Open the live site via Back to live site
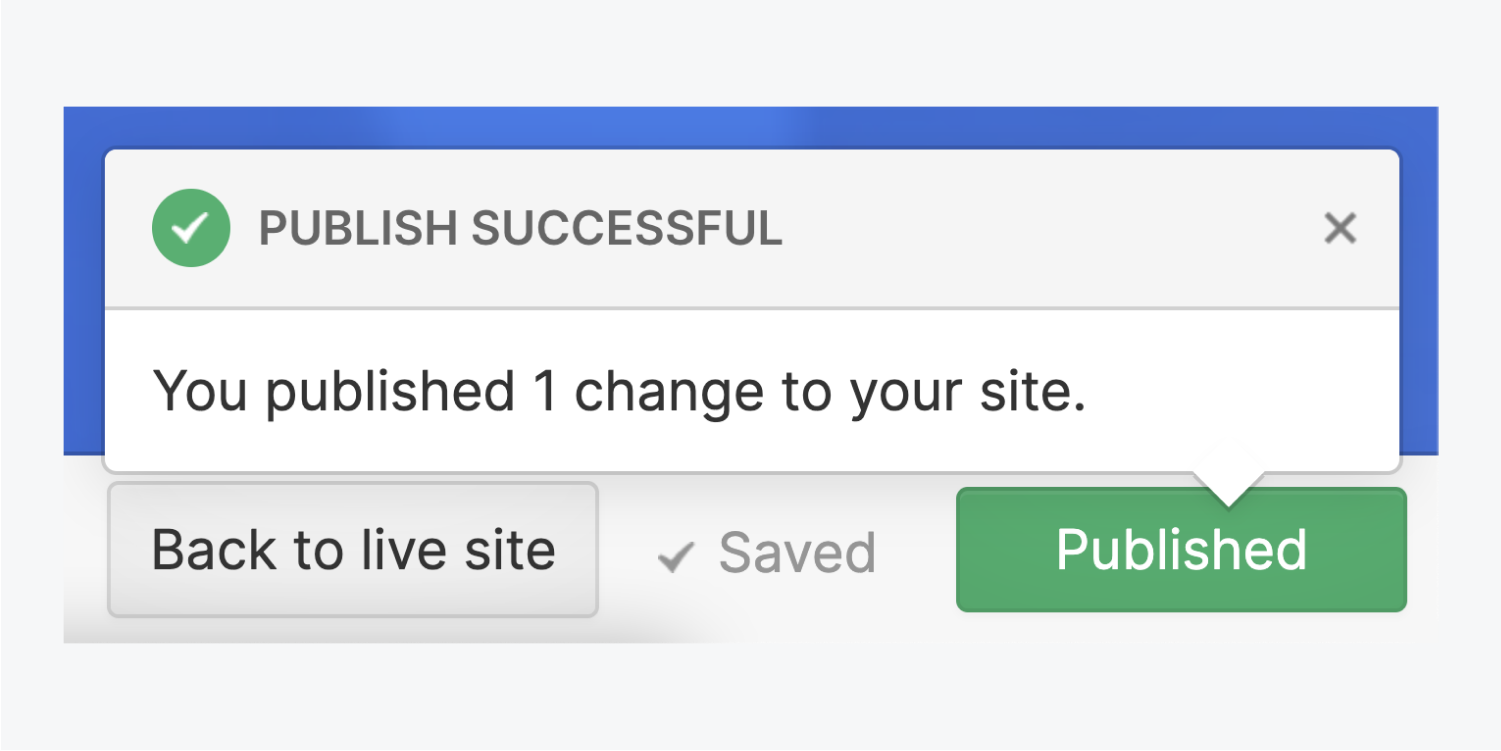This screenshot has height=751, width=1501. click(354, 548)
